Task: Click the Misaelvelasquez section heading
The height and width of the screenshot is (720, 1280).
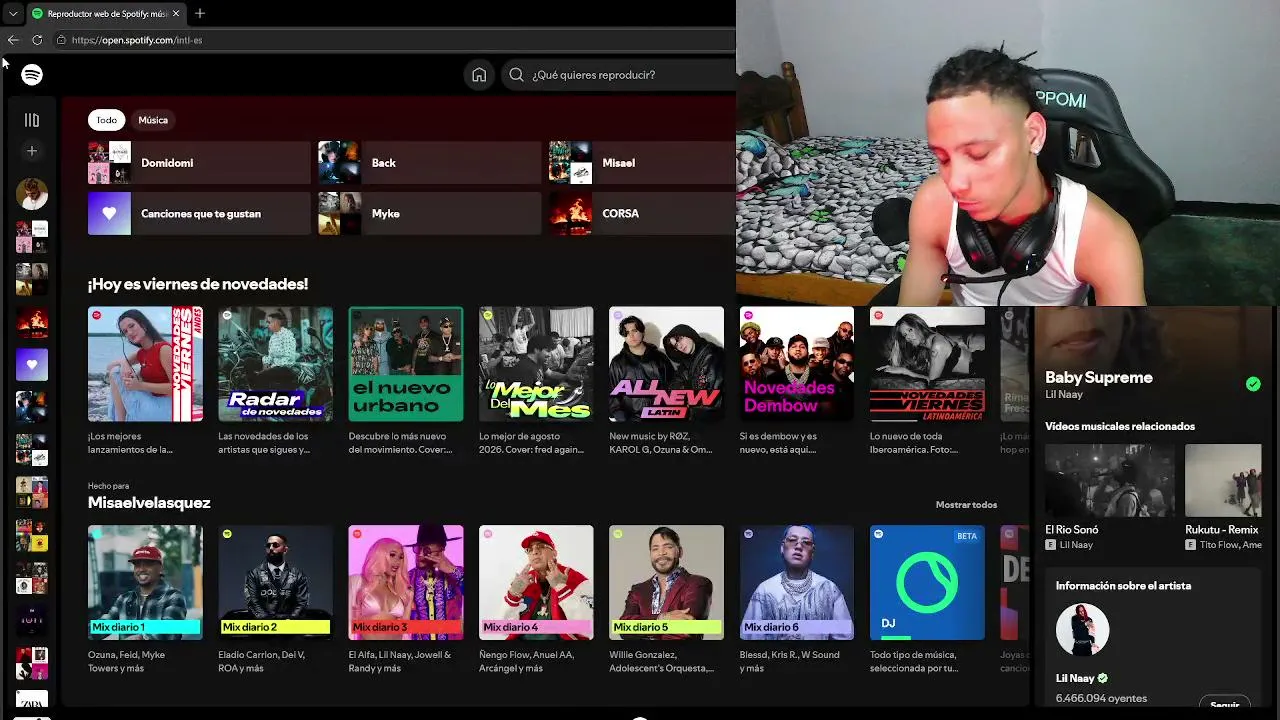Action: 149,503
